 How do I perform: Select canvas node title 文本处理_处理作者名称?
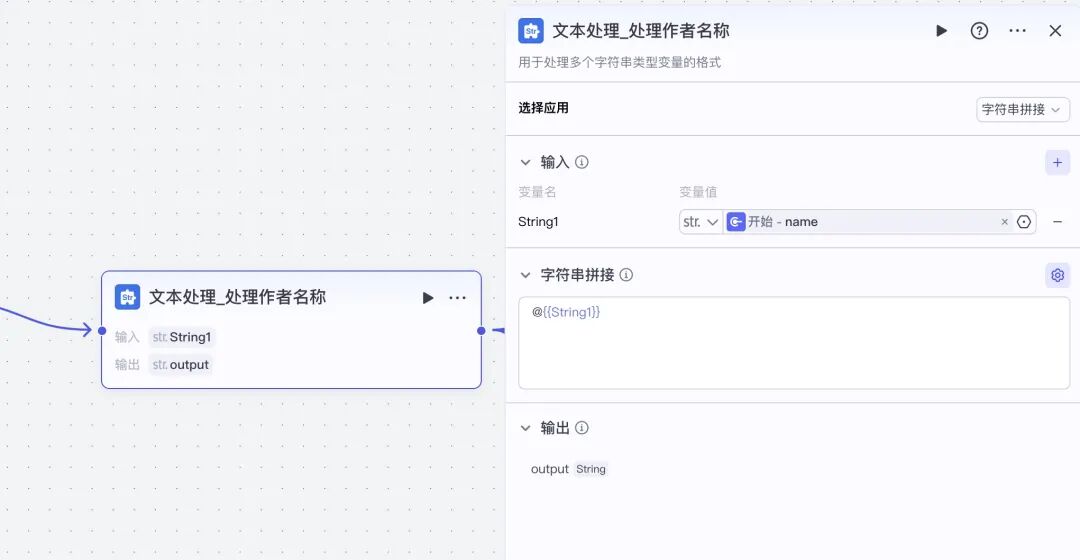237,298
